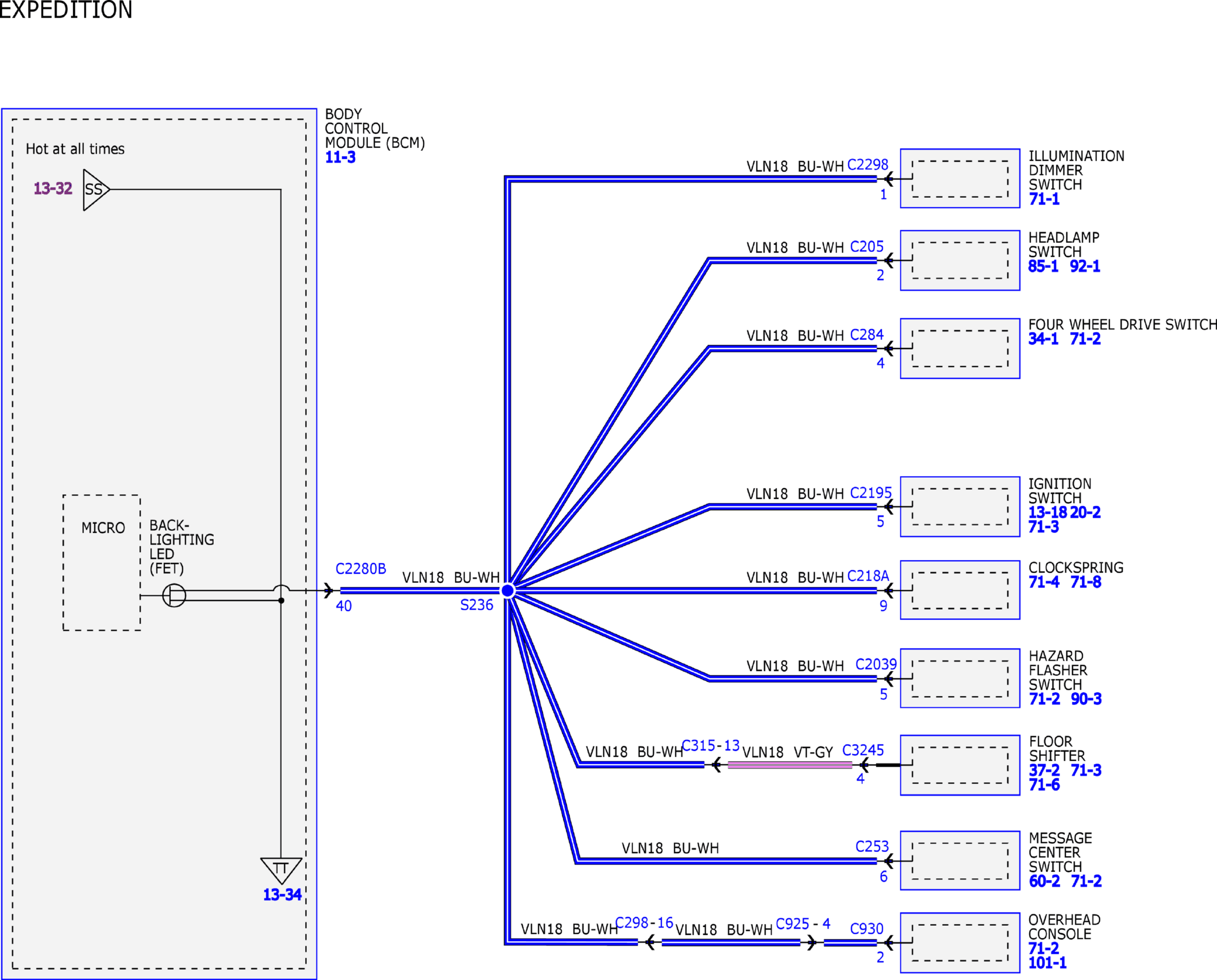Select connector label C298-16
This screenshot has width=1217, height=980.
click(x=644, y=923)
